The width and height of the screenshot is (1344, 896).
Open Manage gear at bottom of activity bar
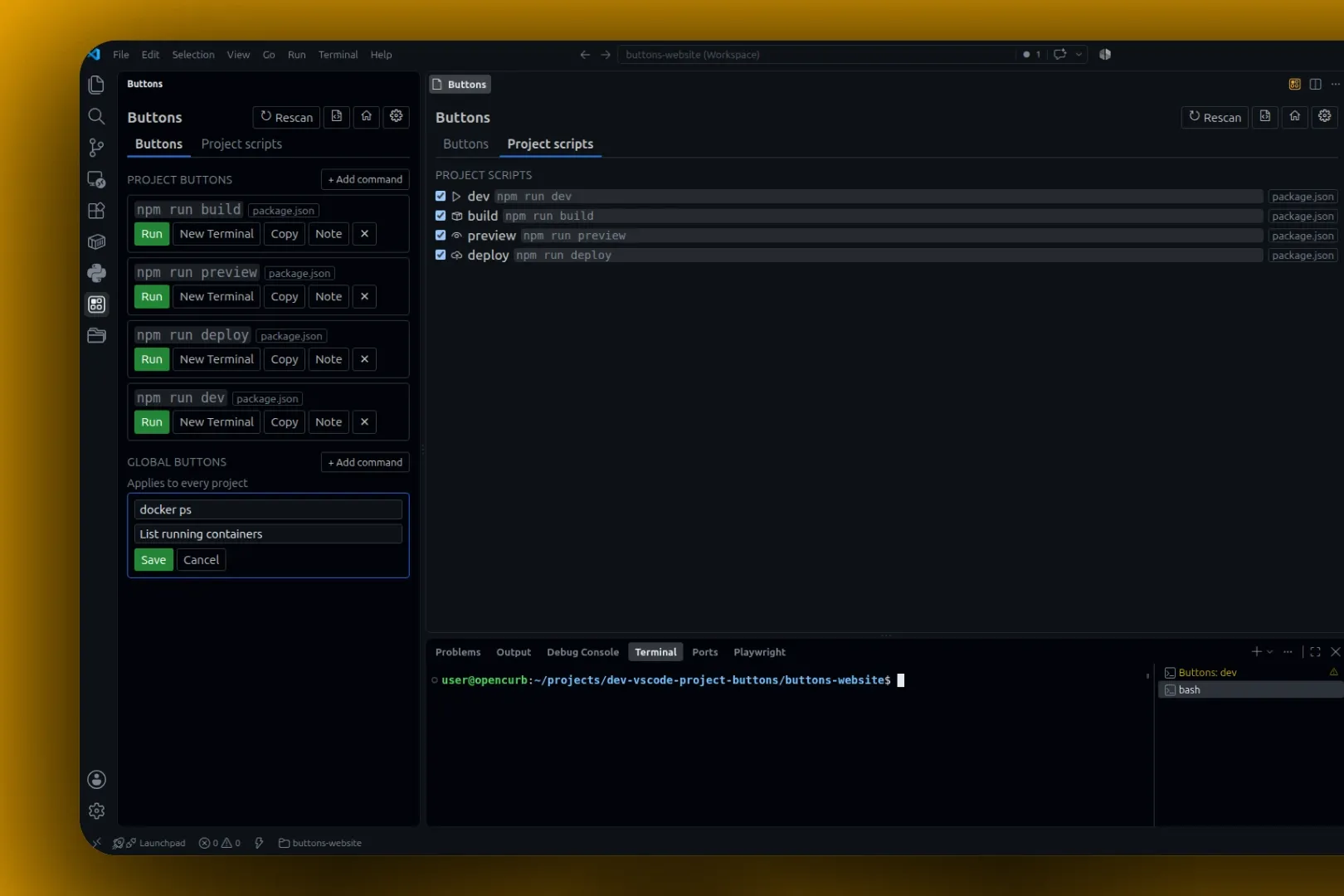coord(96,811)
